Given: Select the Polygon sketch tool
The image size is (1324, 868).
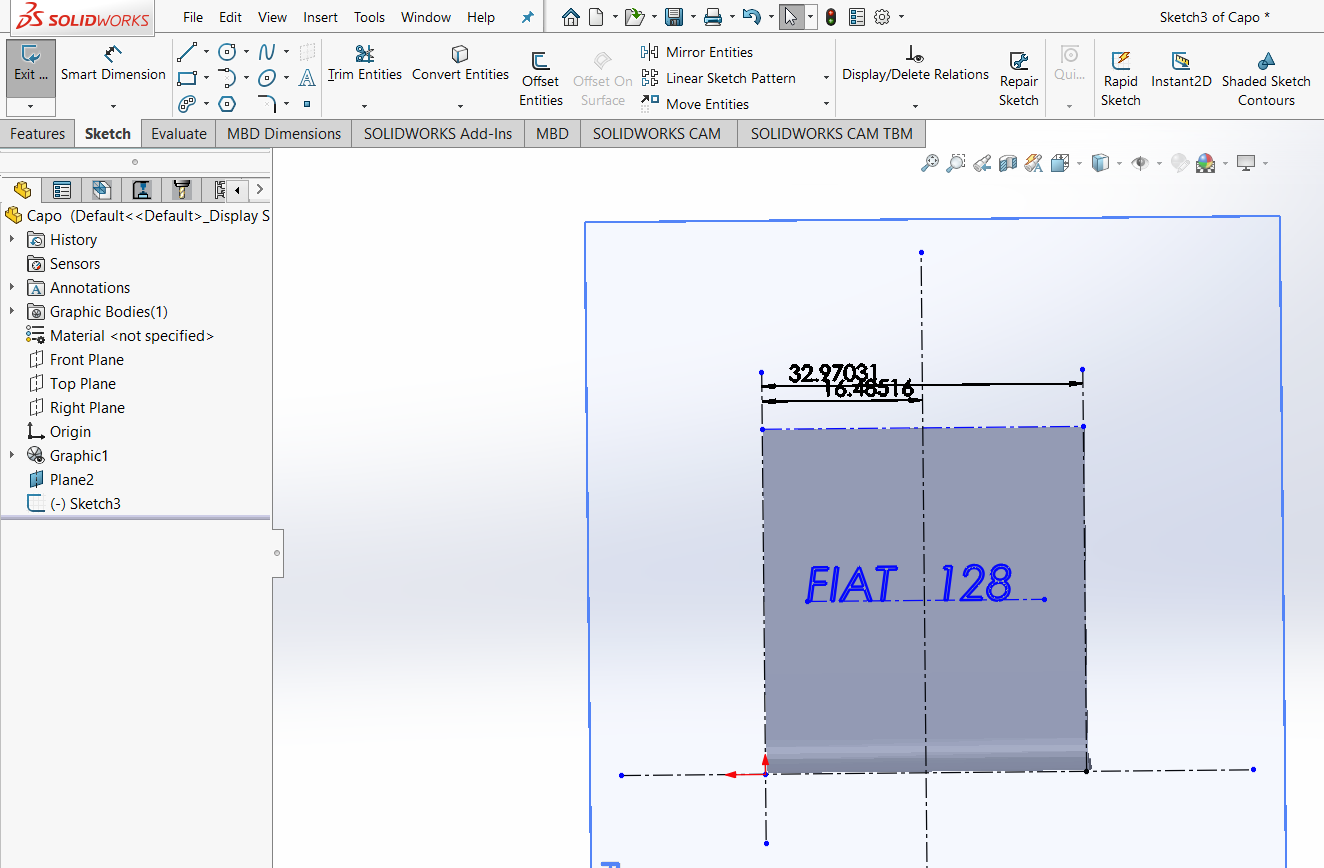Looking at the screenshot, I should click(x=227, y=104).
